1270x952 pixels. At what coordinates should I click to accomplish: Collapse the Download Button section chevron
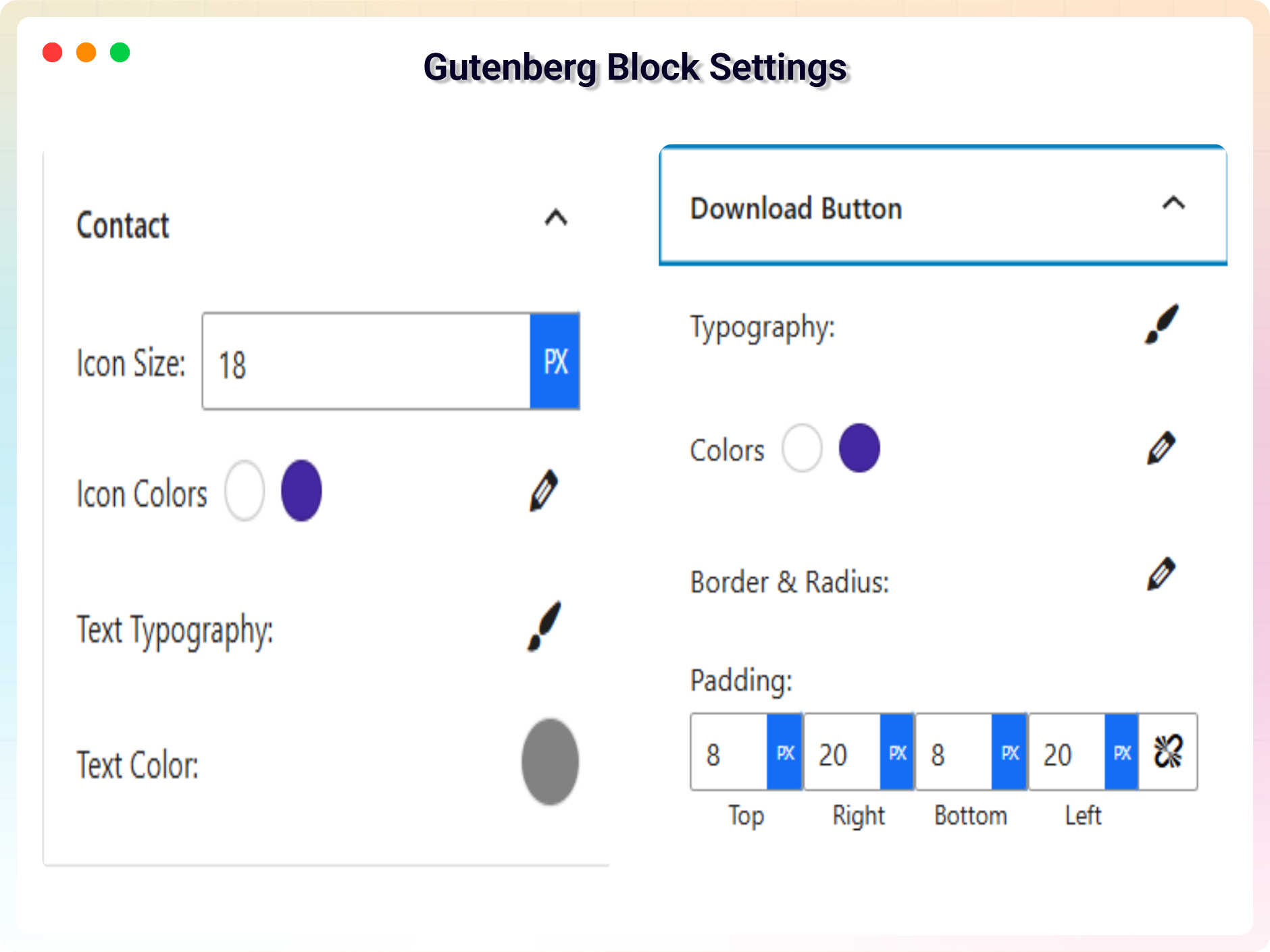pos(1173,203)
